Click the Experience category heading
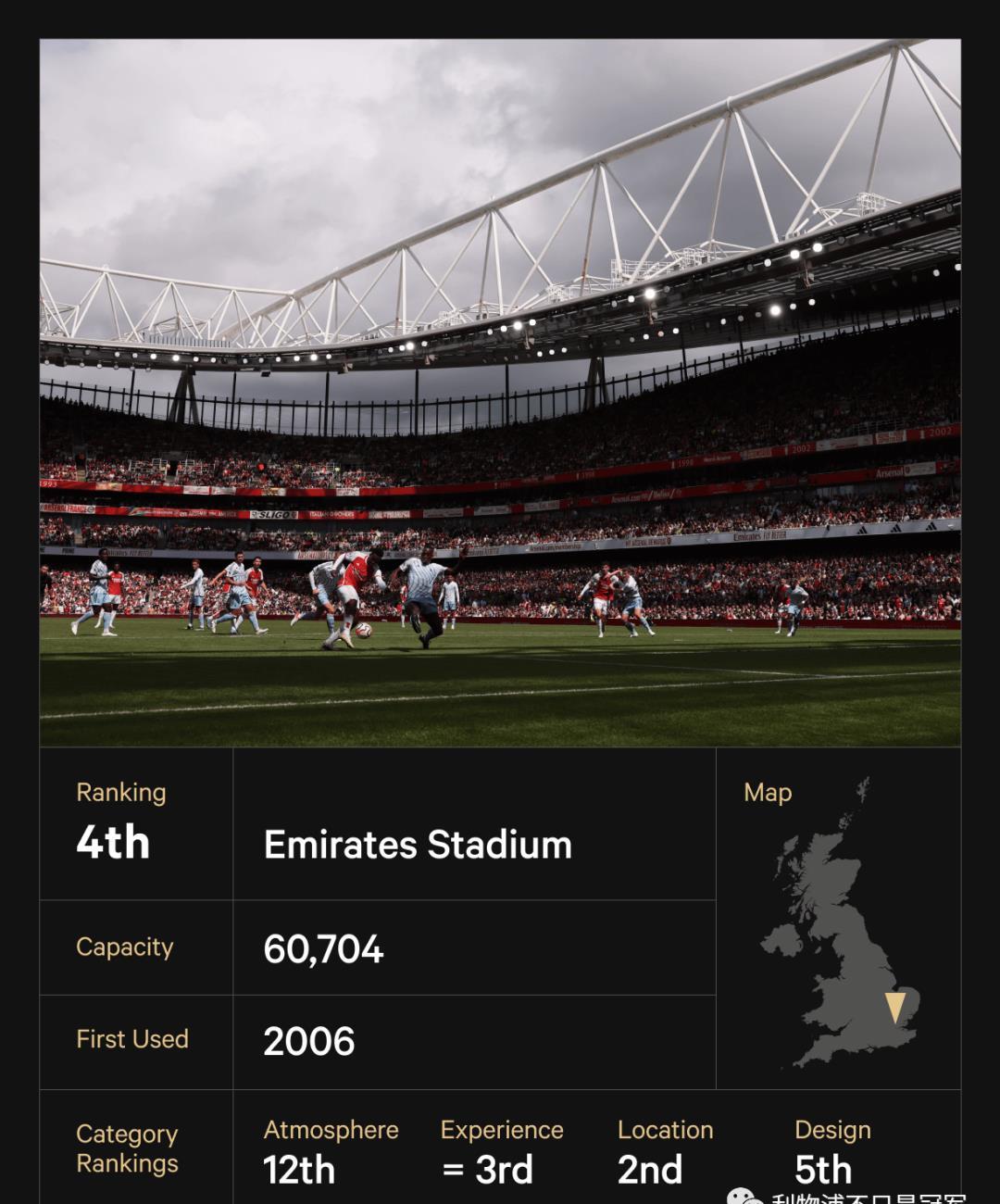The image size is (1000, 1204). coord(502,1131)
